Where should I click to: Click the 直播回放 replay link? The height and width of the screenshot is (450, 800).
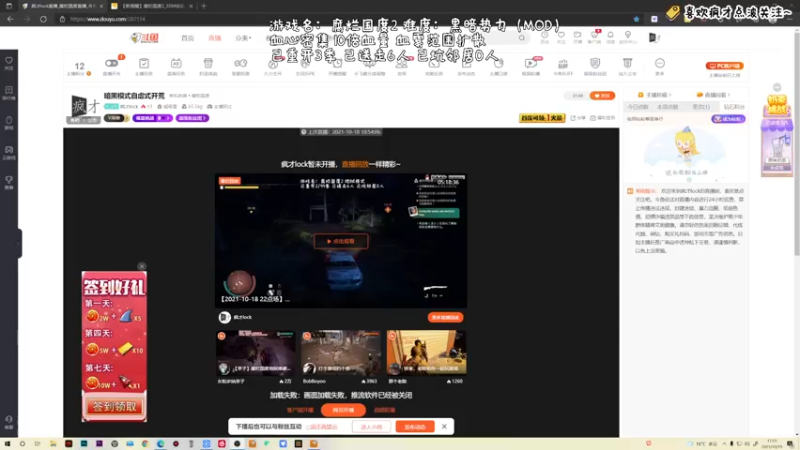(x=355, y=164)
